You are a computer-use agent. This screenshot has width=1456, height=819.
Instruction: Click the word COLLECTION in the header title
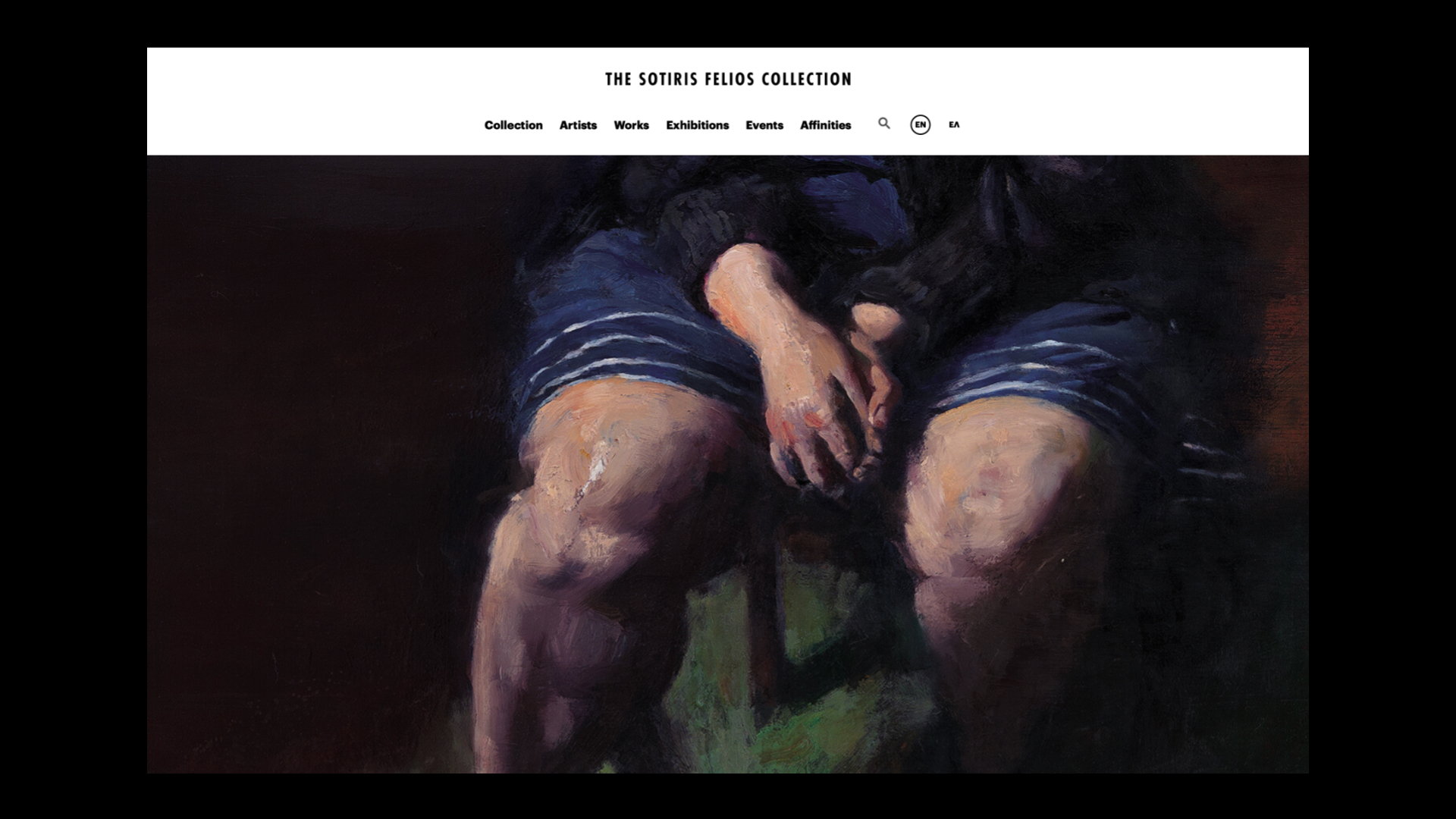click(x=806, y=79)
